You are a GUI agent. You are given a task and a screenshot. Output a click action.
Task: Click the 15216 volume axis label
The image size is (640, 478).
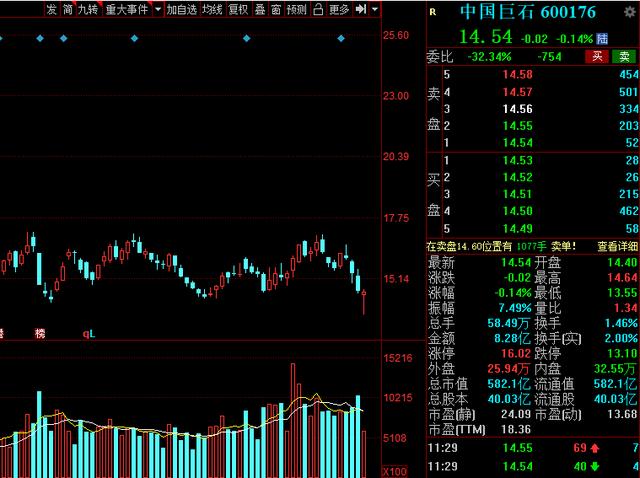click(396, 358)
